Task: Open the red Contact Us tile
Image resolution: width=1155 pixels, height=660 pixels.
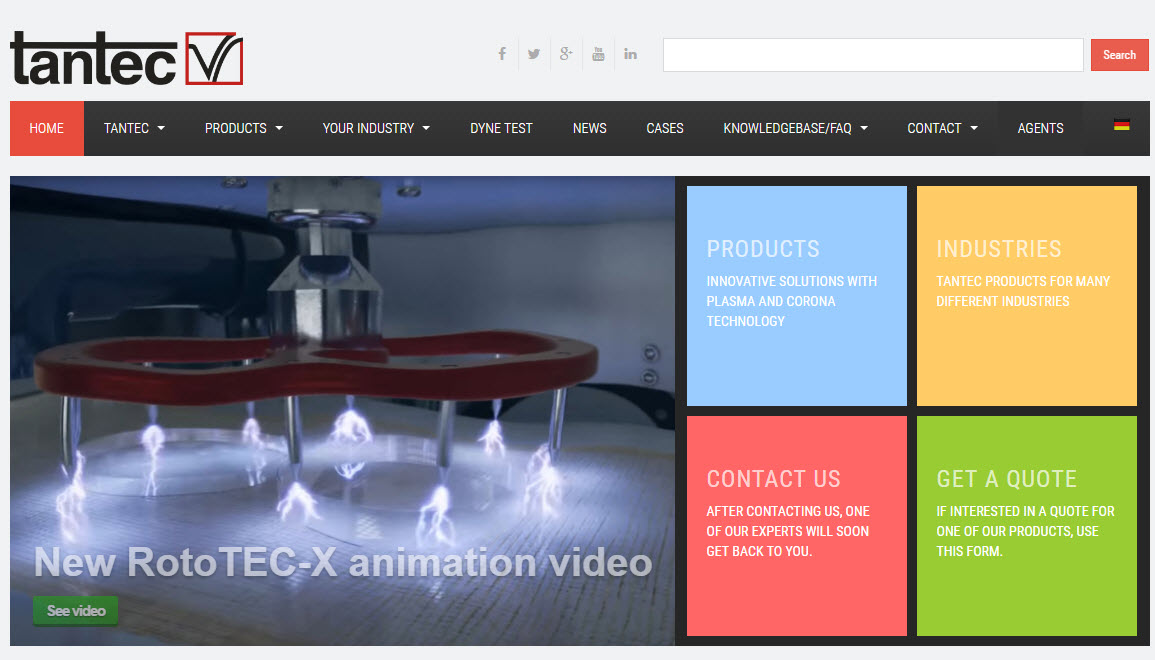Action: pos(796,525)
